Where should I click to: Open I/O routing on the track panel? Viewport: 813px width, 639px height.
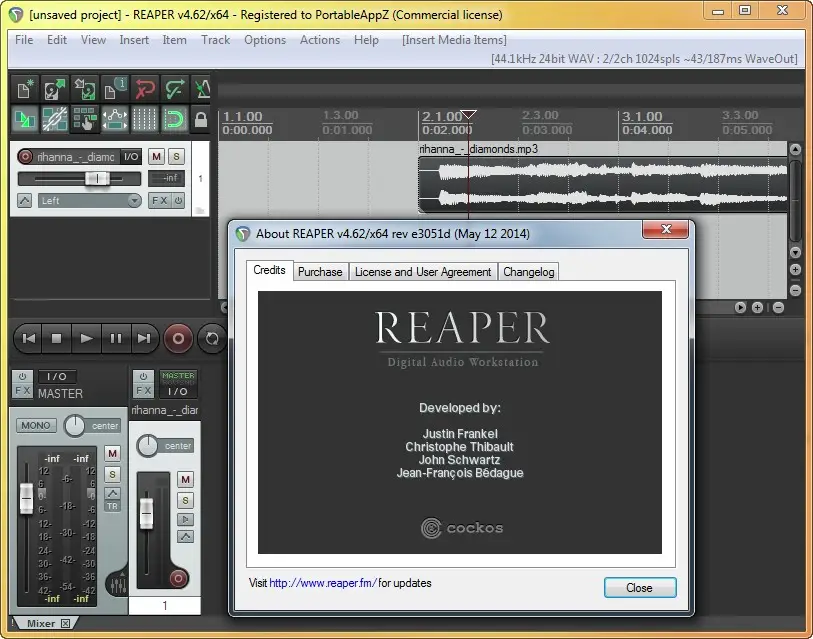131,156
